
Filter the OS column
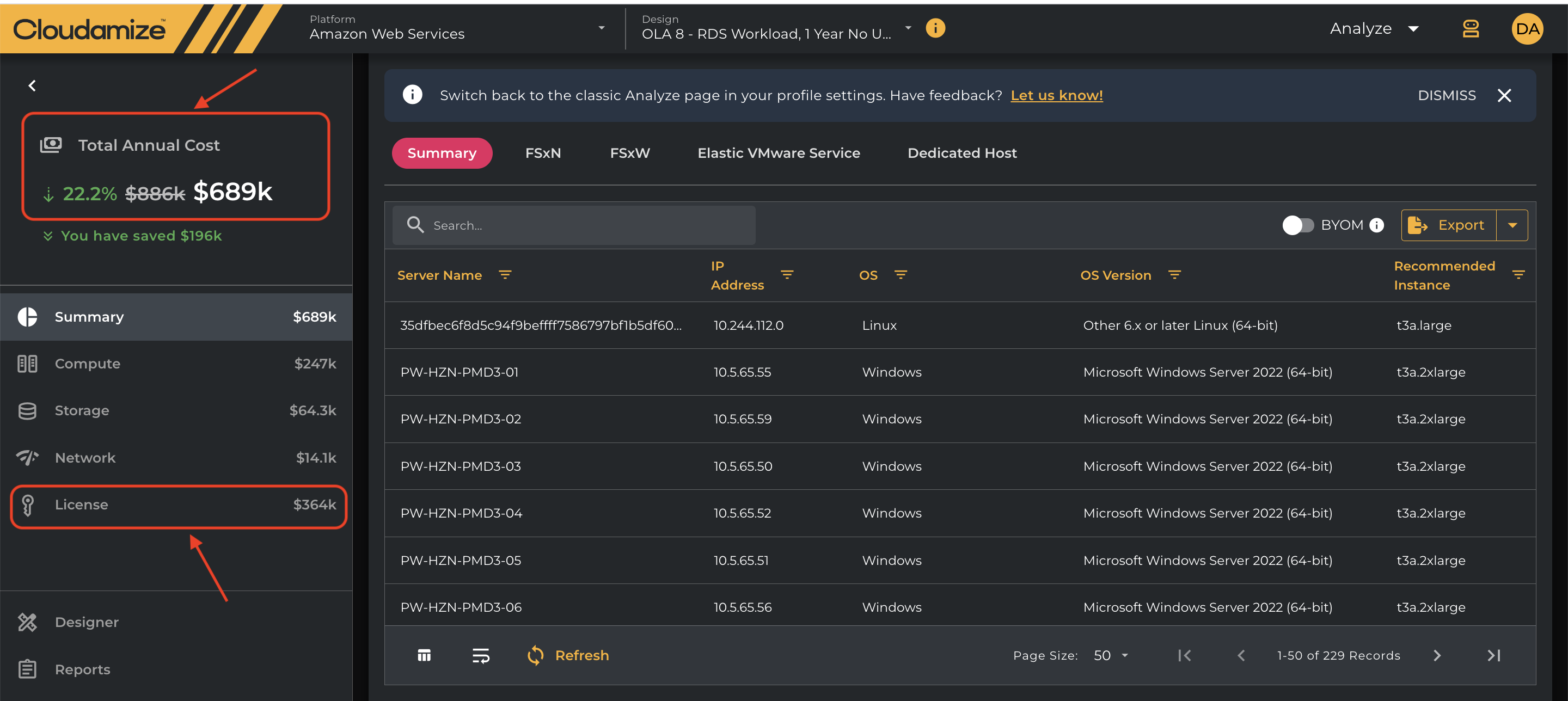pyautogui.click(x=901, y=275)
